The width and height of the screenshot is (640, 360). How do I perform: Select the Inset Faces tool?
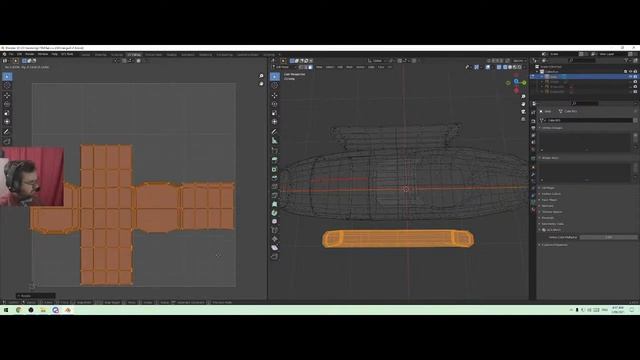click(x=275, y=169)
